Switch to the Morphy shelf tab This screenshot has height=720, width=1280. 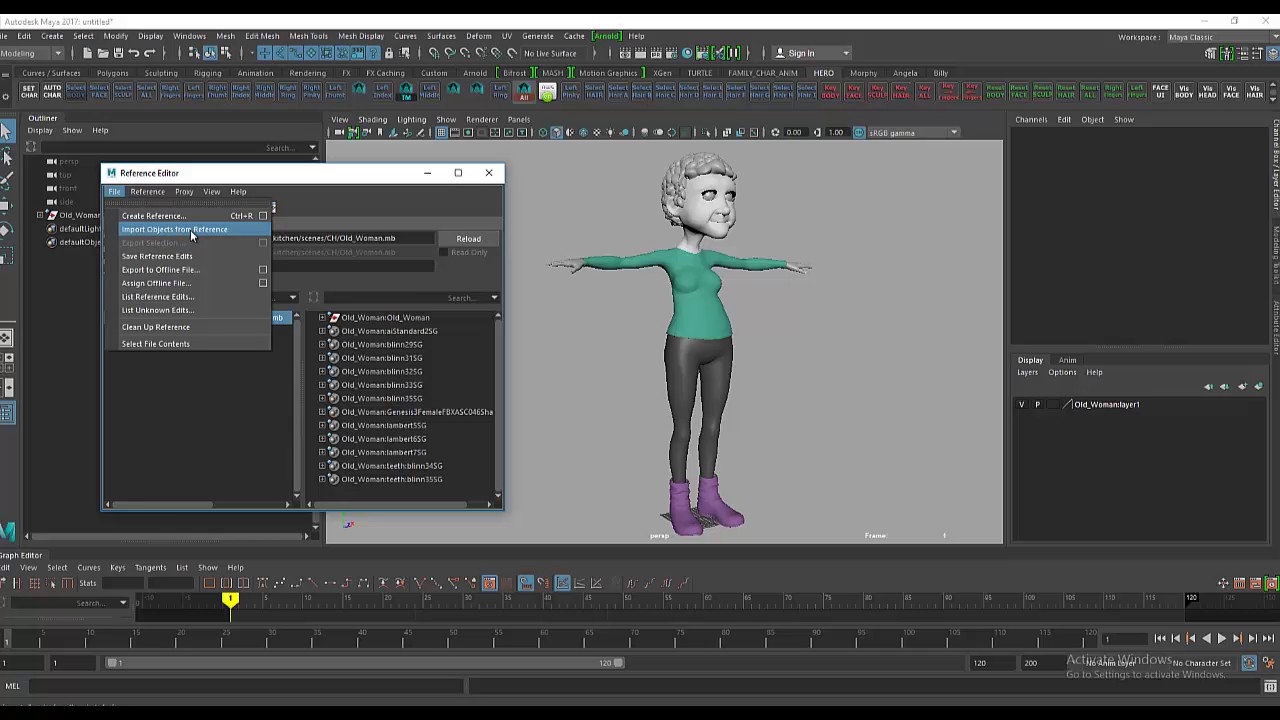863,73
